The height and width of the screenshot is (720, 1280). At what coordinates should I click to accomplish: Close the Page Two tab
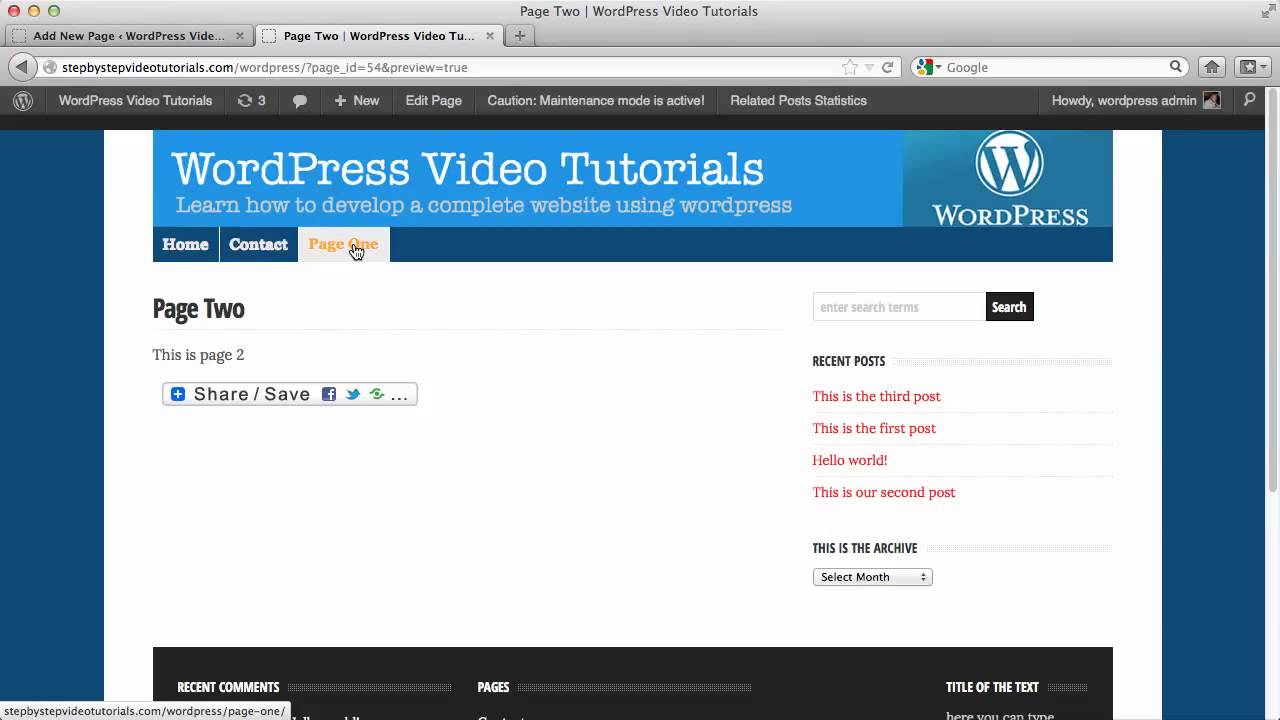(x=490, y=35)
